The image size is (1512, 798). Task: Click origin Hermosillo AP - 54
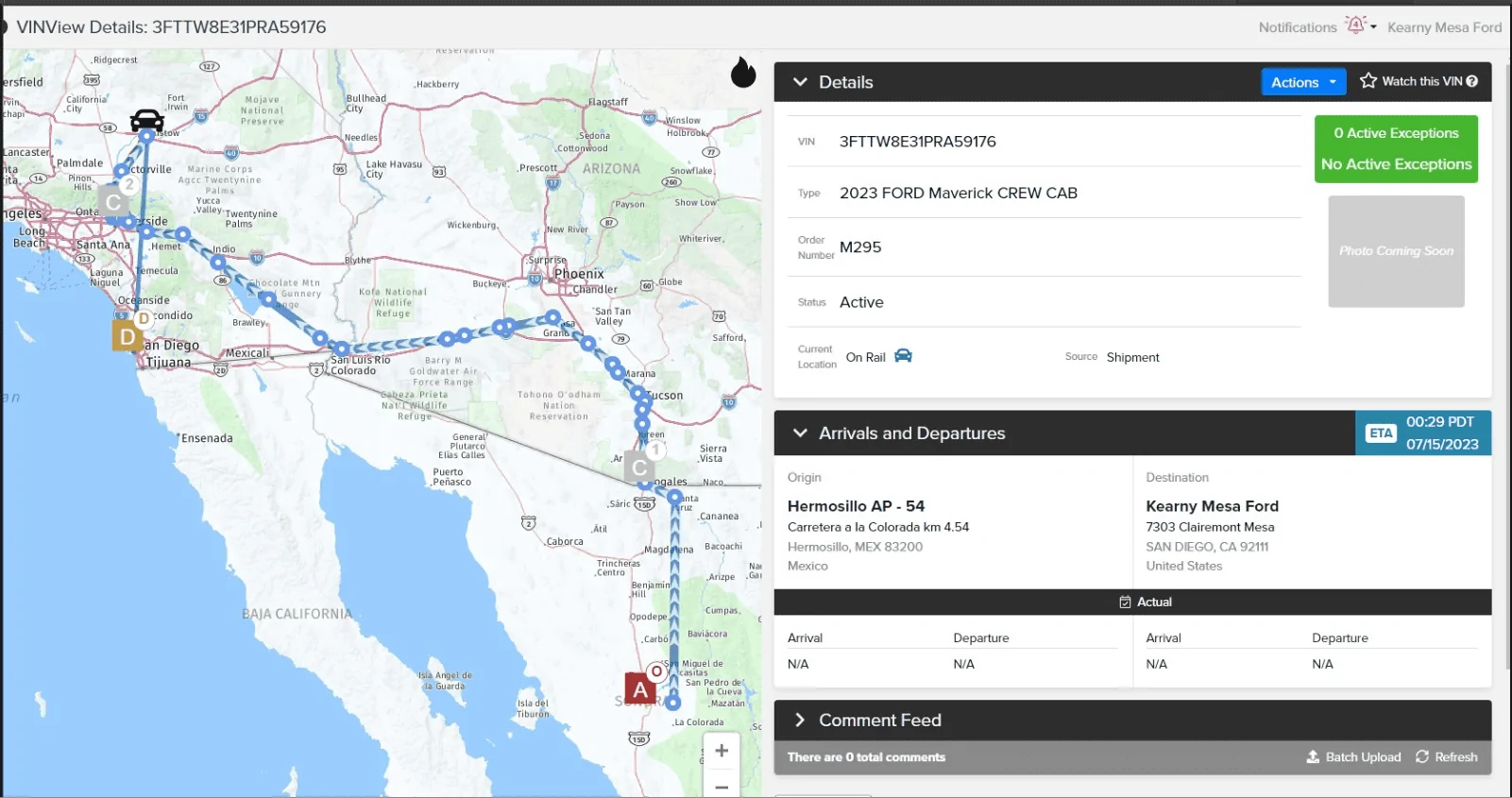point(856,506)
